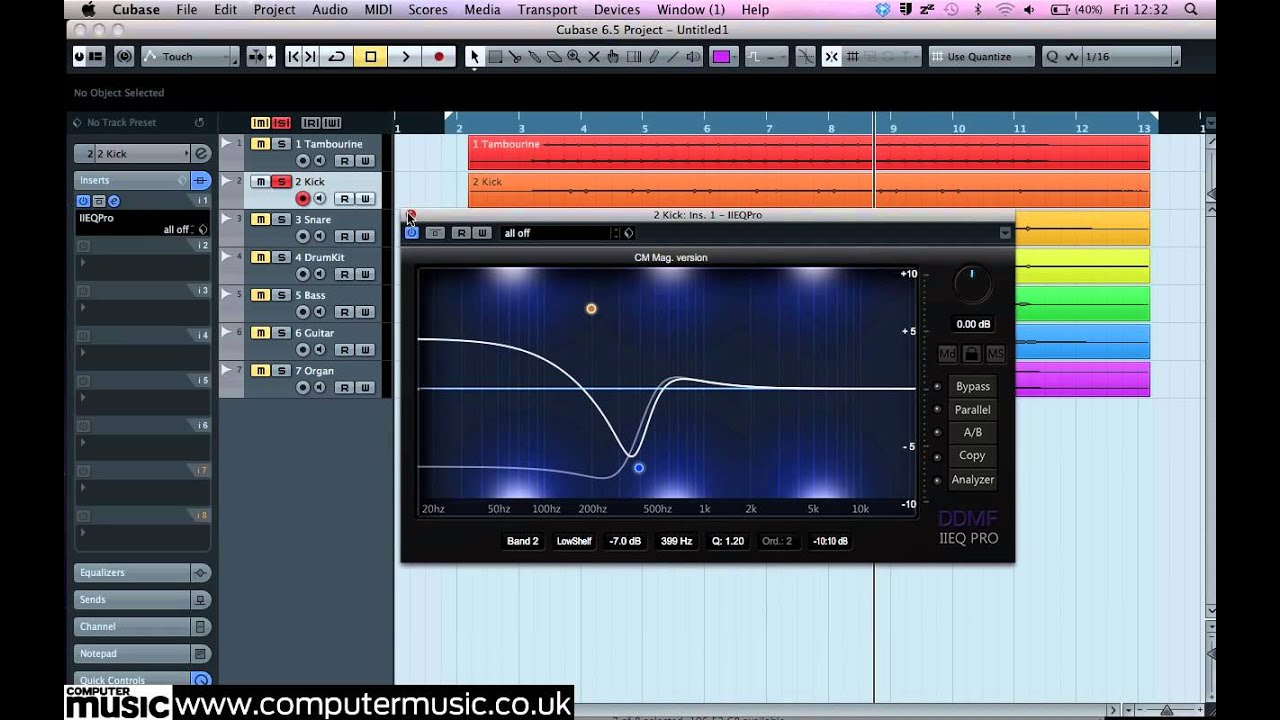Select the Play speaker tool
The image size is (1280, 720).
pos(693,57)
